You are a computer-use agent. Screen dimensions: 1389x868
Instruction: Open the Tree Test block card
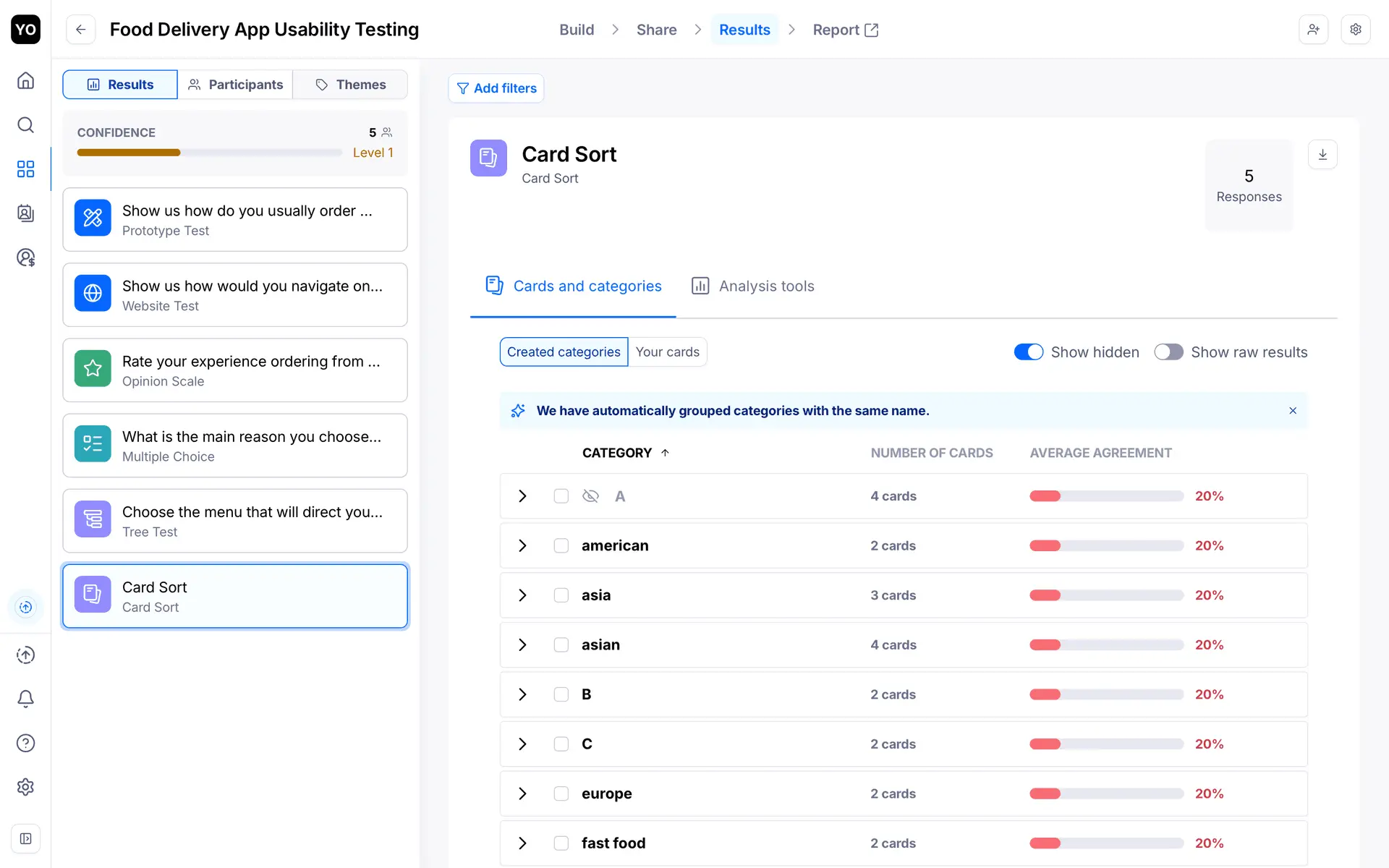(x=235, y=521)
